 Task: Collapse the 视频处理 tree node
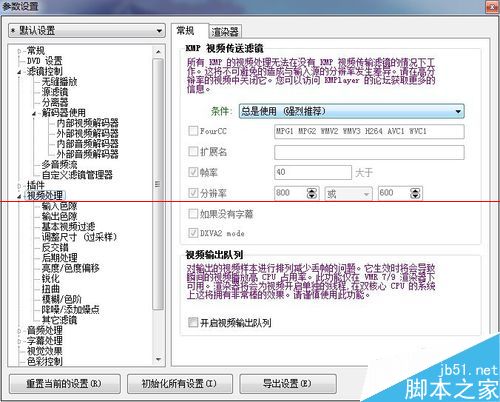pyautogui.click(x=19, y=196)
